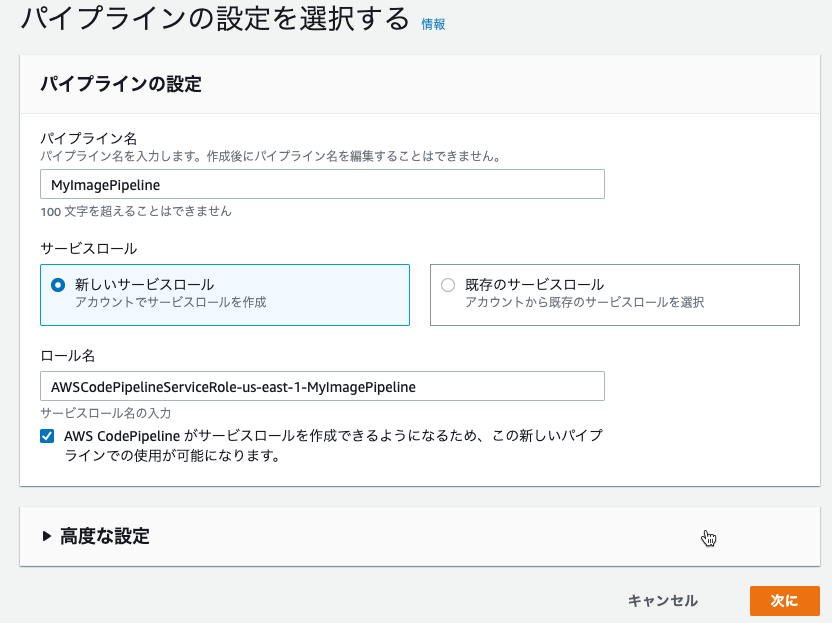The image size is (832, 623).
Task: Click the パイプライン名 field label
Action: coord(89,139)
